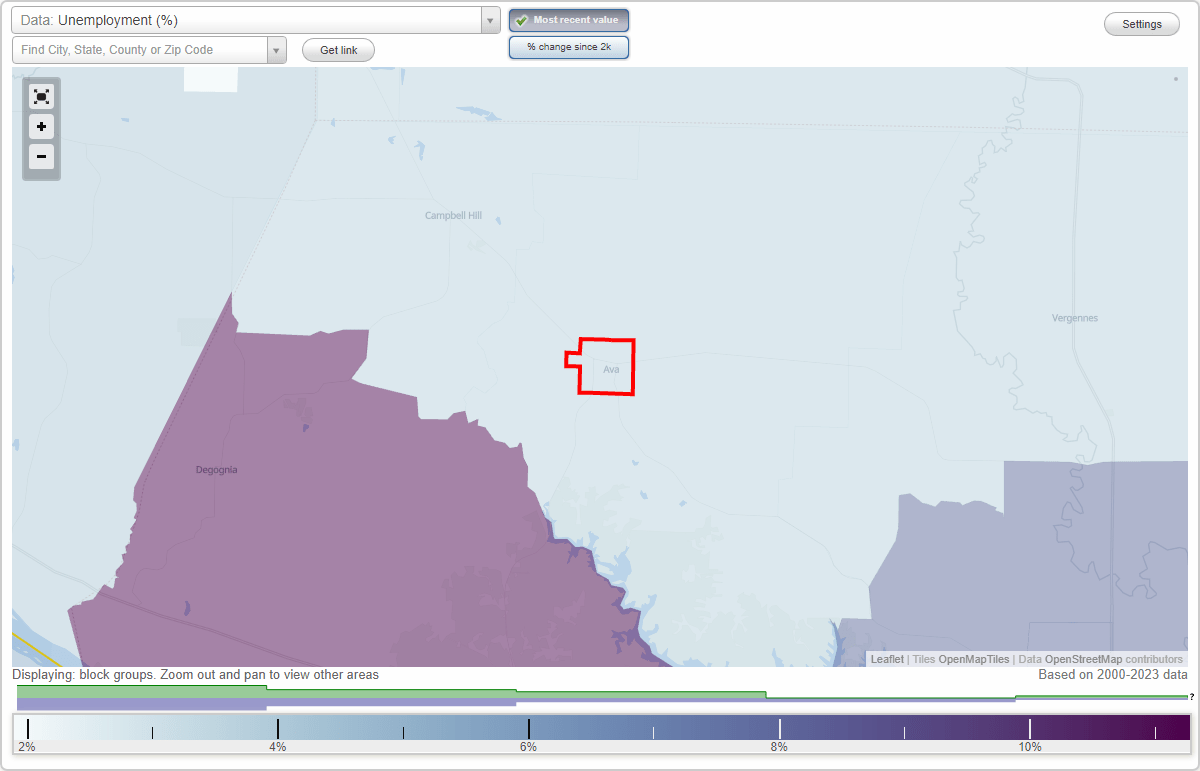The width and height of the screenshot is (1200, 771).
Task: Zoom out with the minus button
Action: pyautogui.click(x=41, y=157)
